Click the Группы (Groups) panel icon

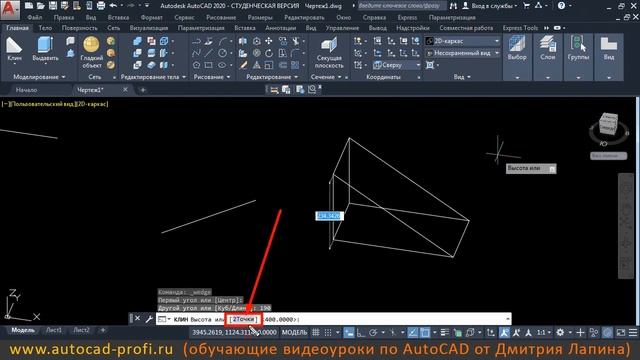click(578, 45)
